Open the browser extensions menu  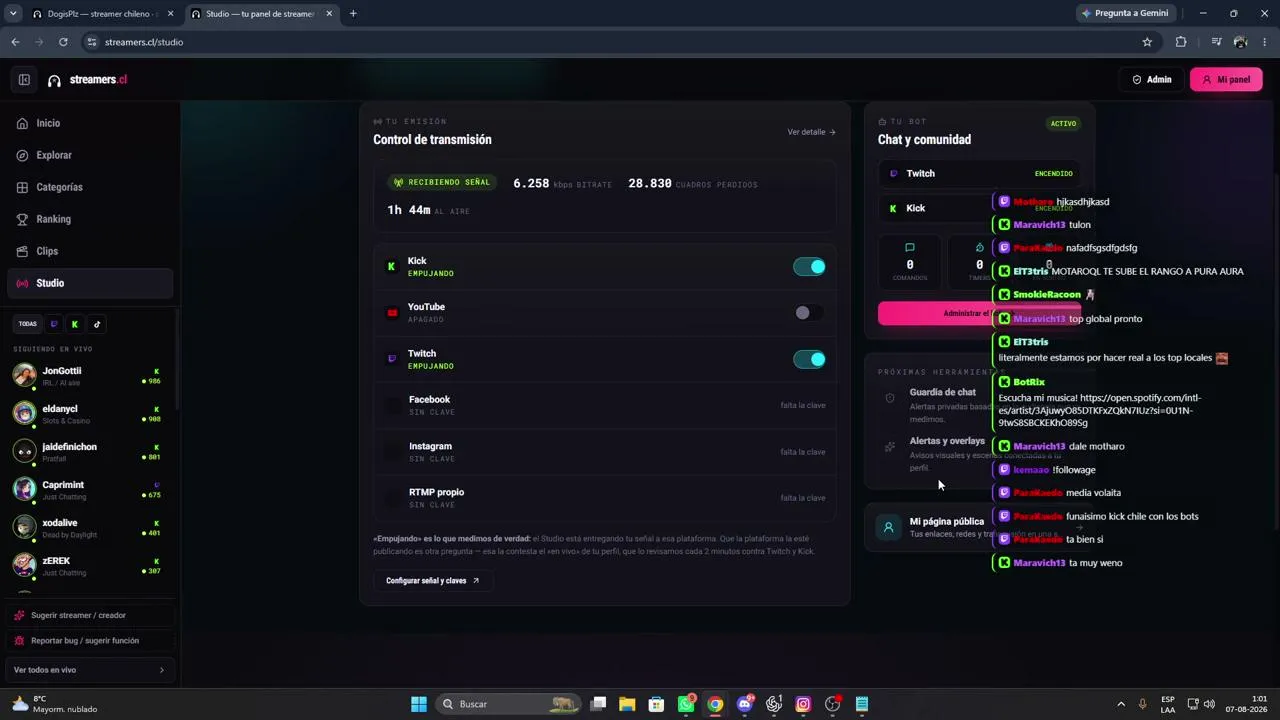[x=1181, y=42]
